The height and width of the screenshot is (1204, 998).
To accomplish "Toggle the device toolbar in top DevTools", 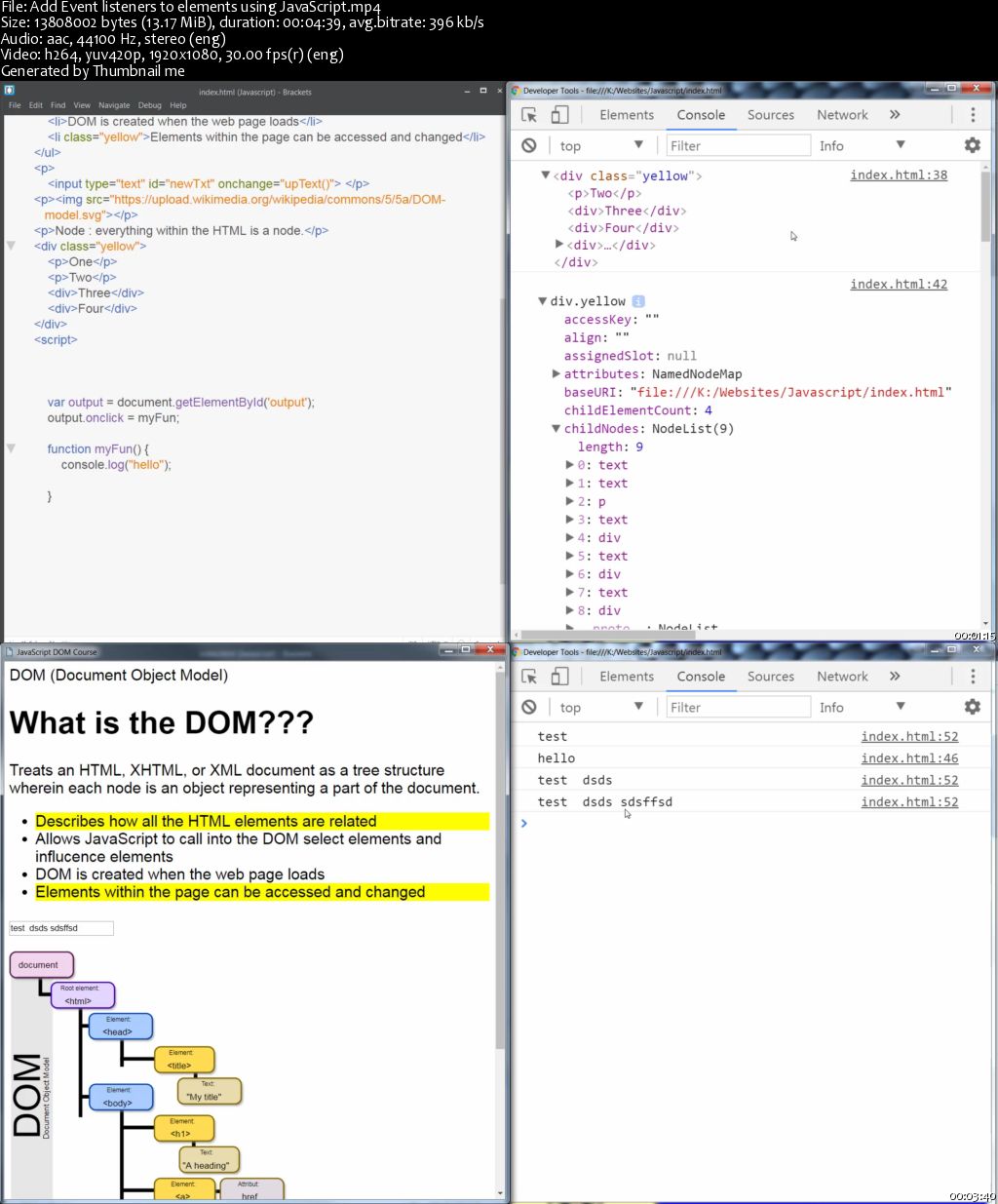I will (x=559, y=114).
